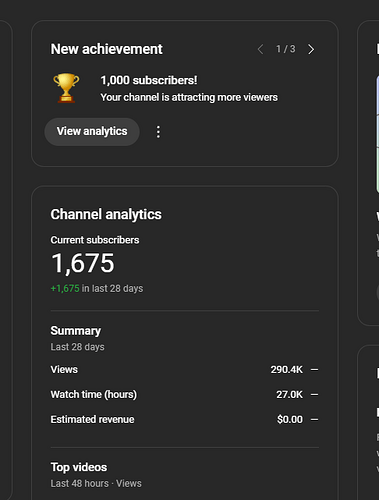Go to previous achievement with left chevron
This screenshot has width=379, height=500.
[x=260, y=49]
